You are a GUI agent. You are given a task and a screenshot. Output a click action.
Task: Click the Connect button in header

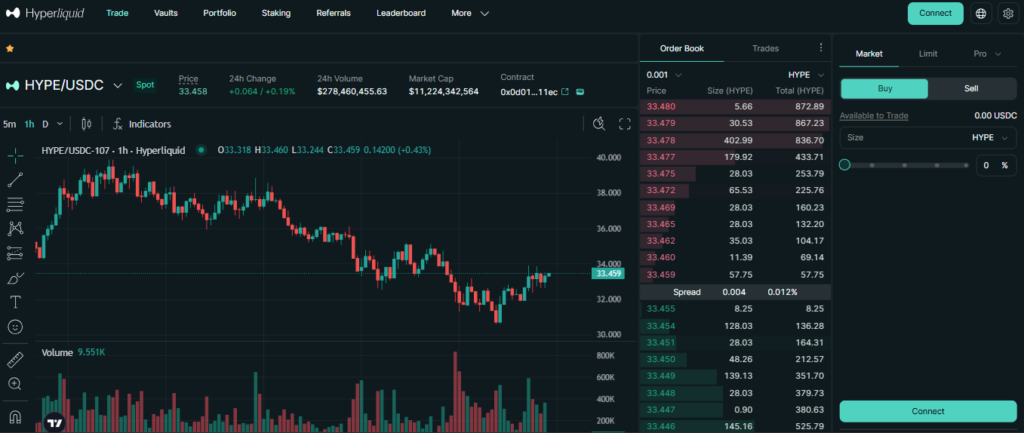[935, 14]
